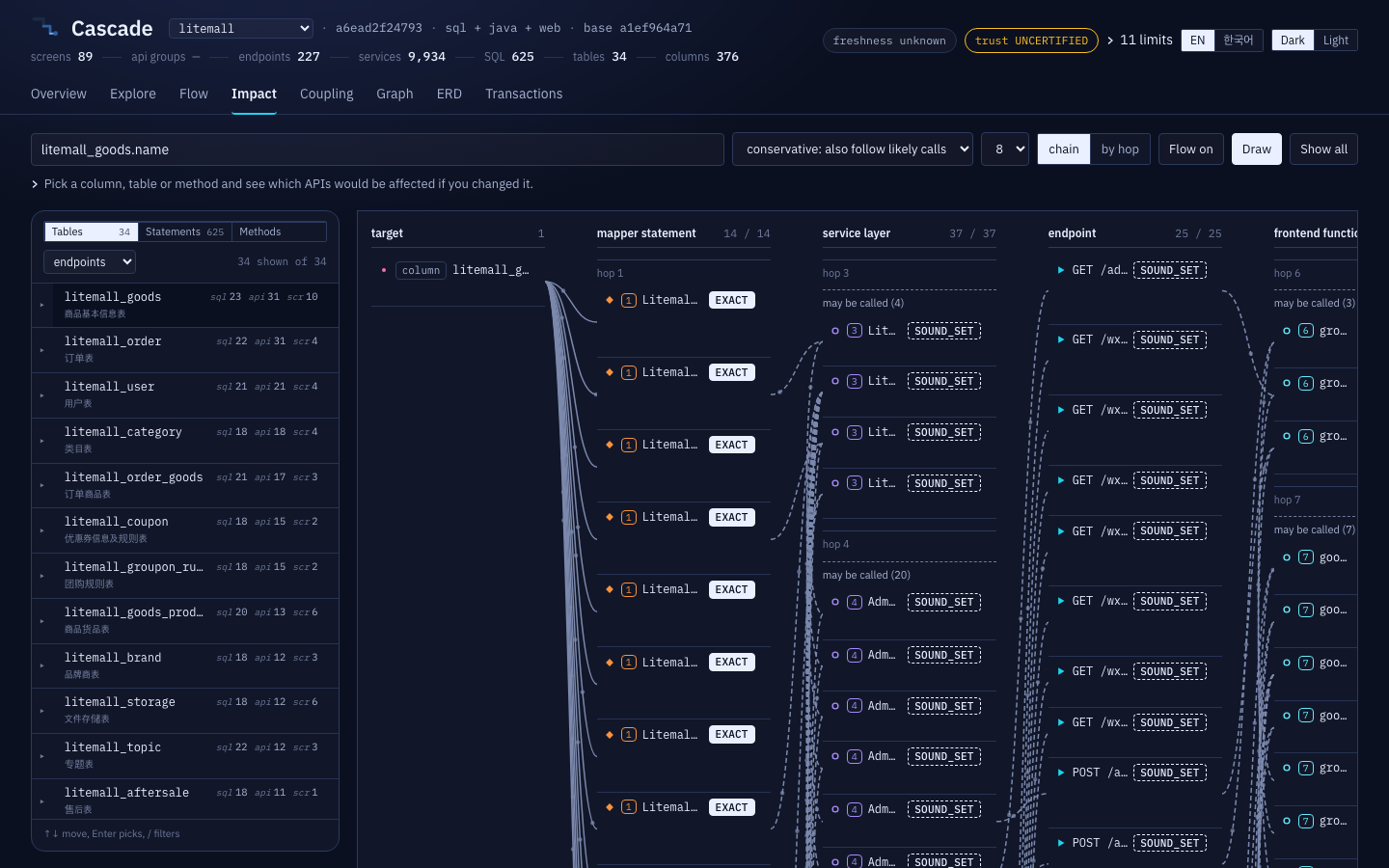
Task: Select the litemall_order_goods table
Action: pos(185,485)
